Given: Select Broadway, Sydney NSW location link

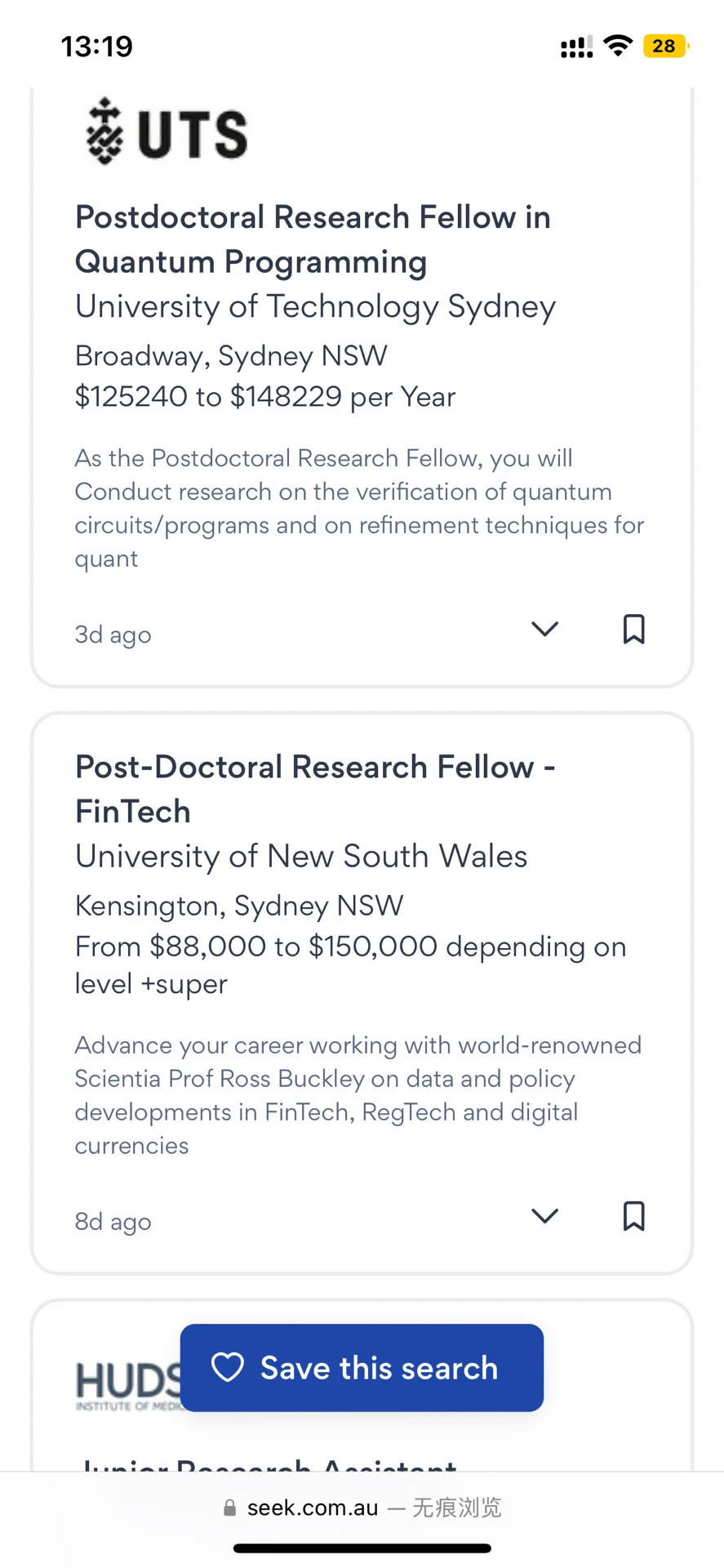Looking at the screenshot, I should pyautogui.click(x=231, y=356).
